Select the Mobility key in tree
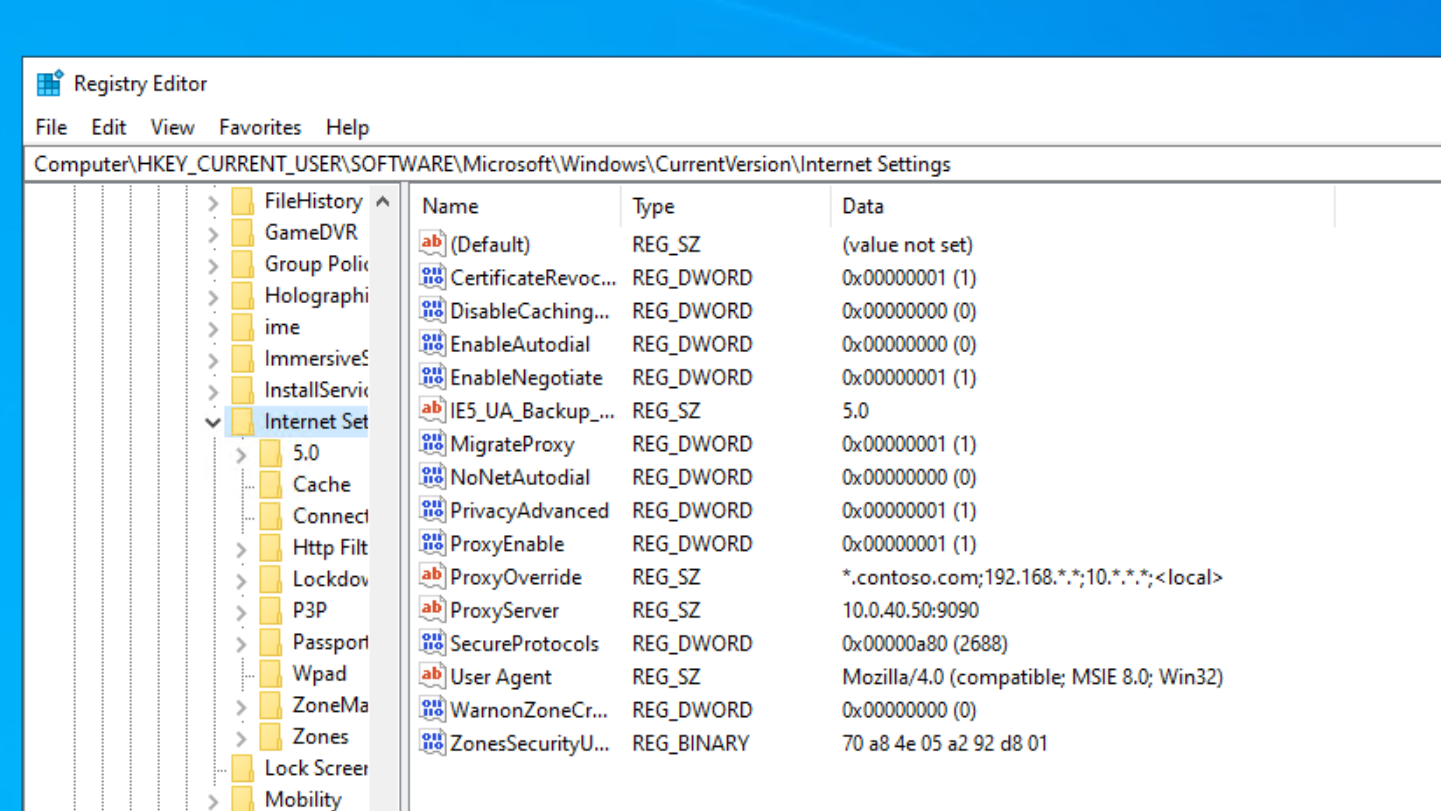The image size is (1441, 811). click(303, 799)
